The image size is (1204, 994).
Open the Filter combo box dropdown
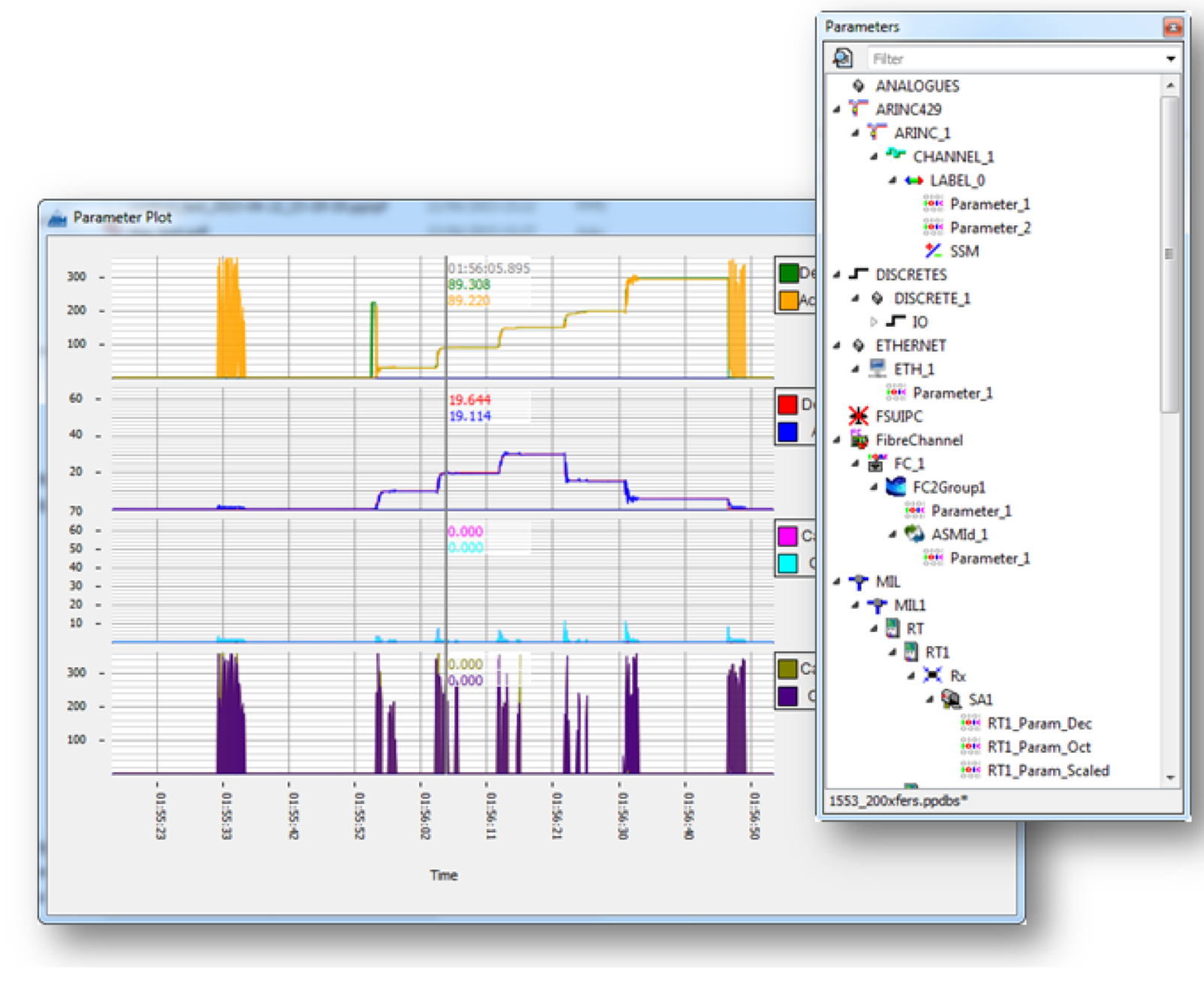click(x=1171, y=57)
